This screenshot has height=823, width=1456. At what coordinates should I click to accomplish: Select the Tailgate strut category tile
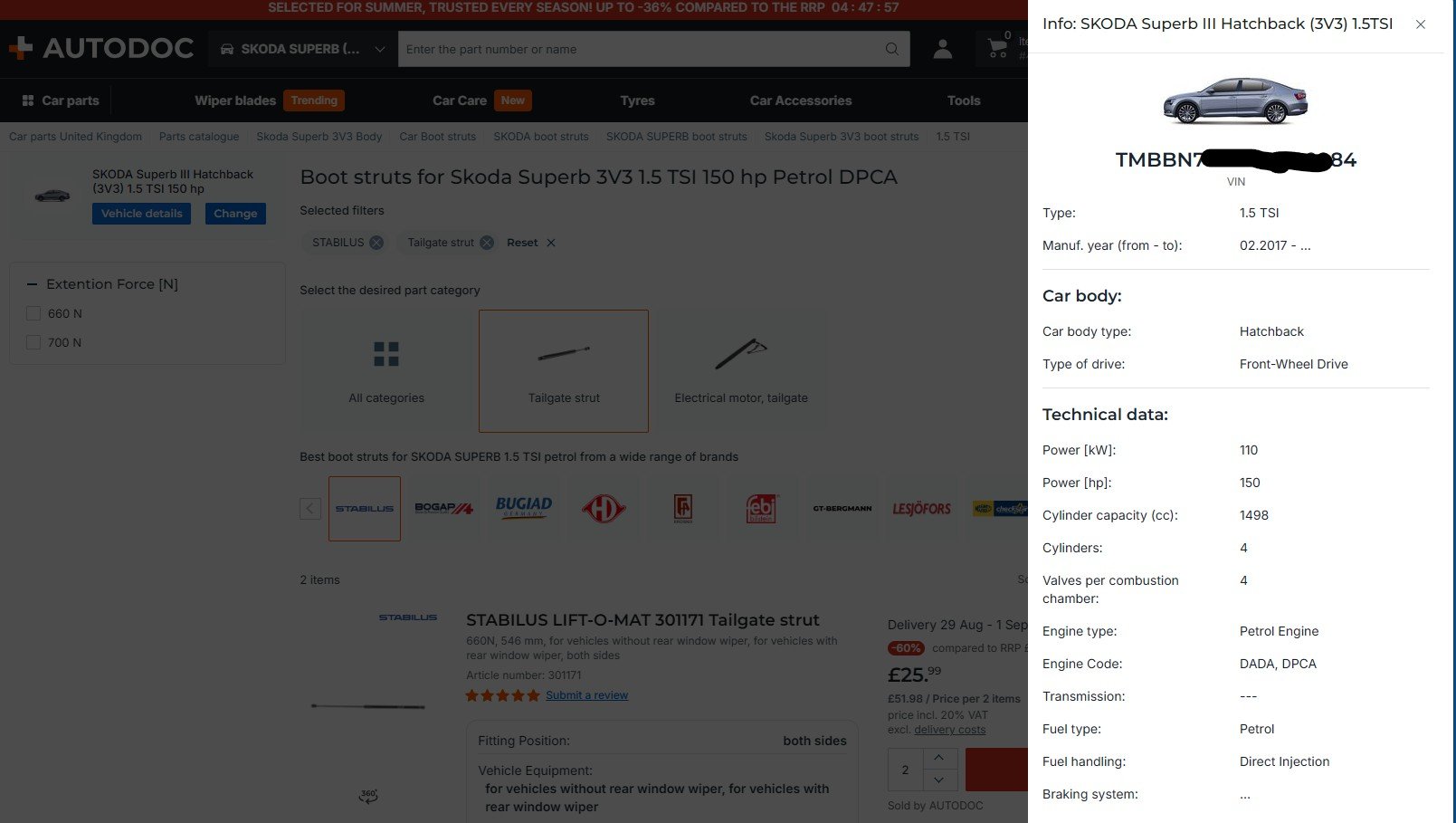tap(564, 371)
